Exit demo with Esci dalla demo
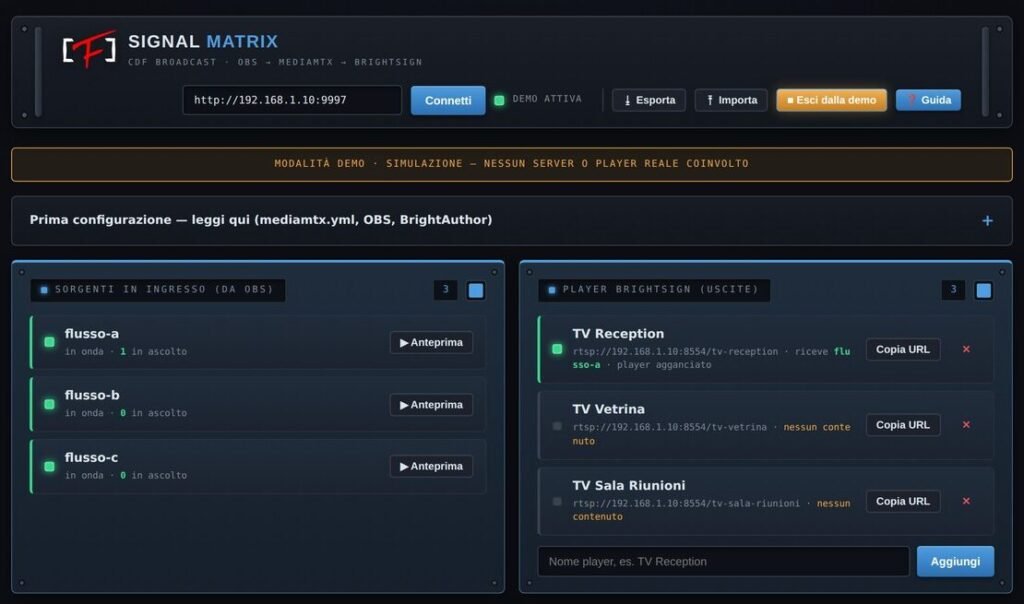1024x604 pixels. coord(831,100)
